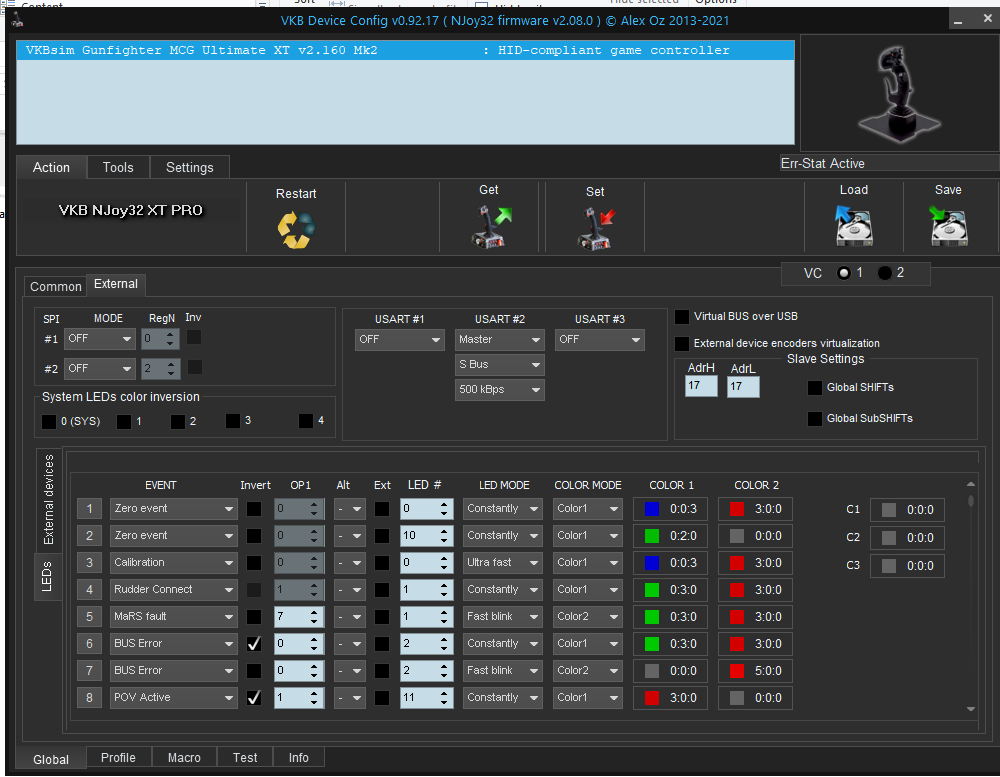The height and width of the screenshot is (777, 1000).
Task: Select VC radio option 1
Action: click(x=844, y=273)
